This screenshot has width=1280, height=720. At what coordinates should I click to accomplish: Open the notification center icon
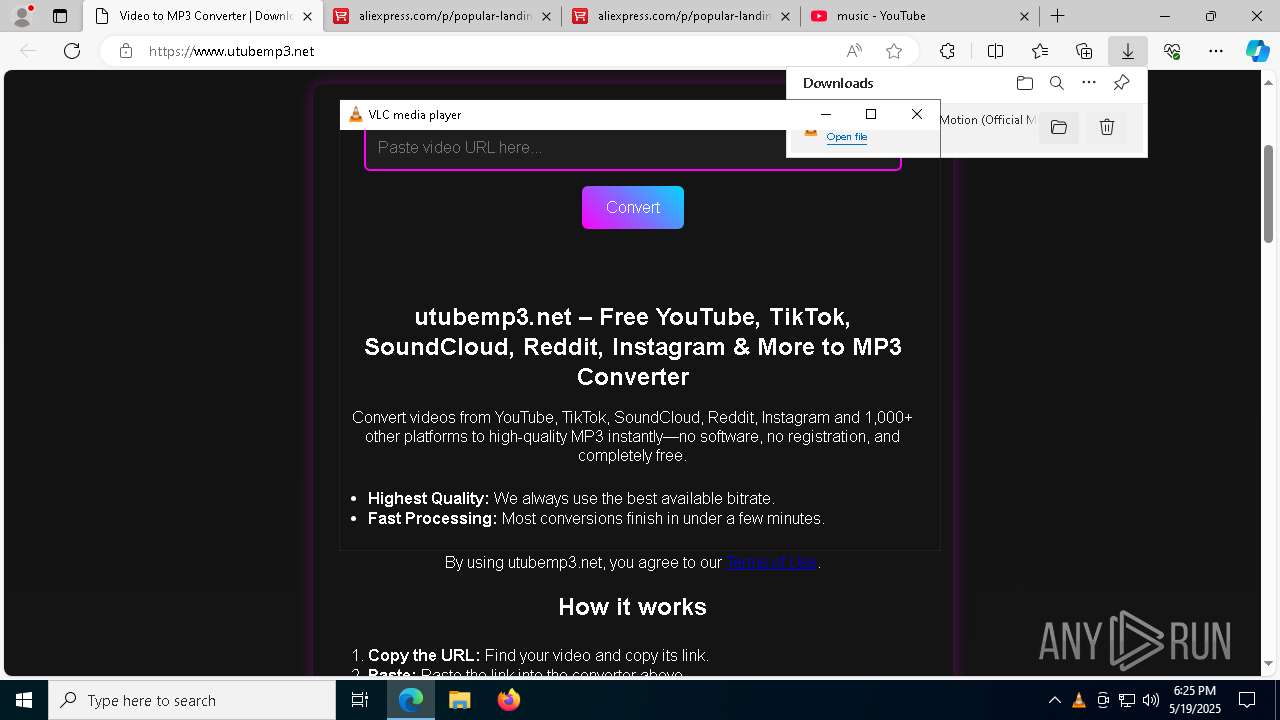1247,700
